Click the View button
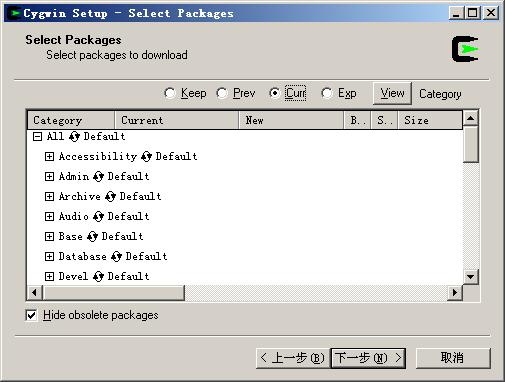Image resolution: width=505 pixels, height=382 pixels. click(x=392, y=93)
